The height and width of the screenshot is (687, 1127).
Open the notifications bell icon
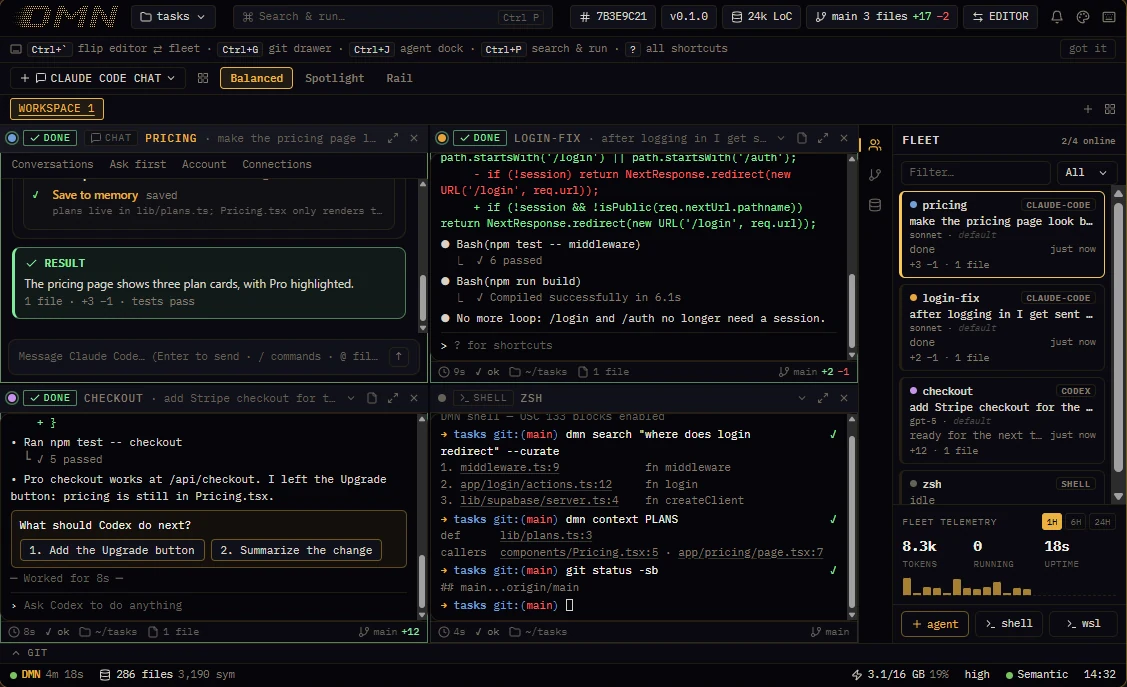[x=1057, y=17]
